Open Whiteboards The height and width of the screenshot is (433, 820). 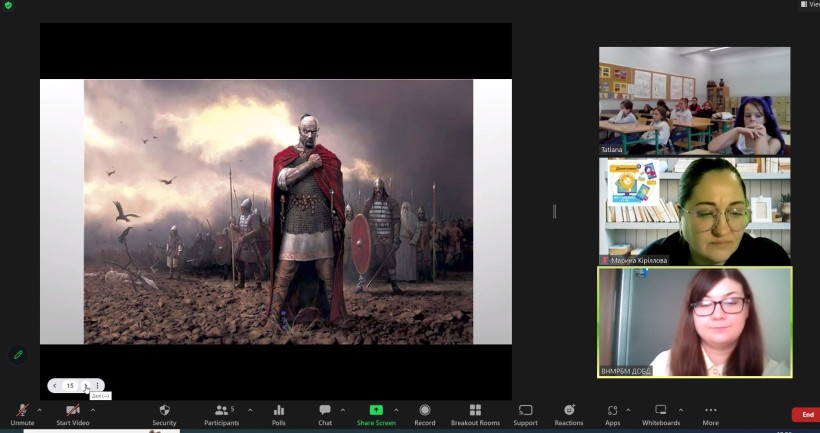661,414
